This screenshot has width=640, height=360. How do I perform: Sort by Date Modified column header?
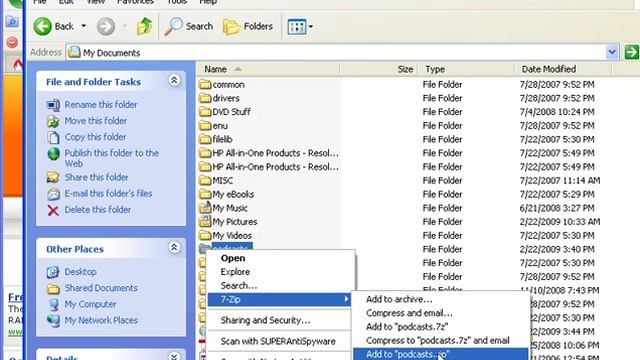[x=564, y=69]
